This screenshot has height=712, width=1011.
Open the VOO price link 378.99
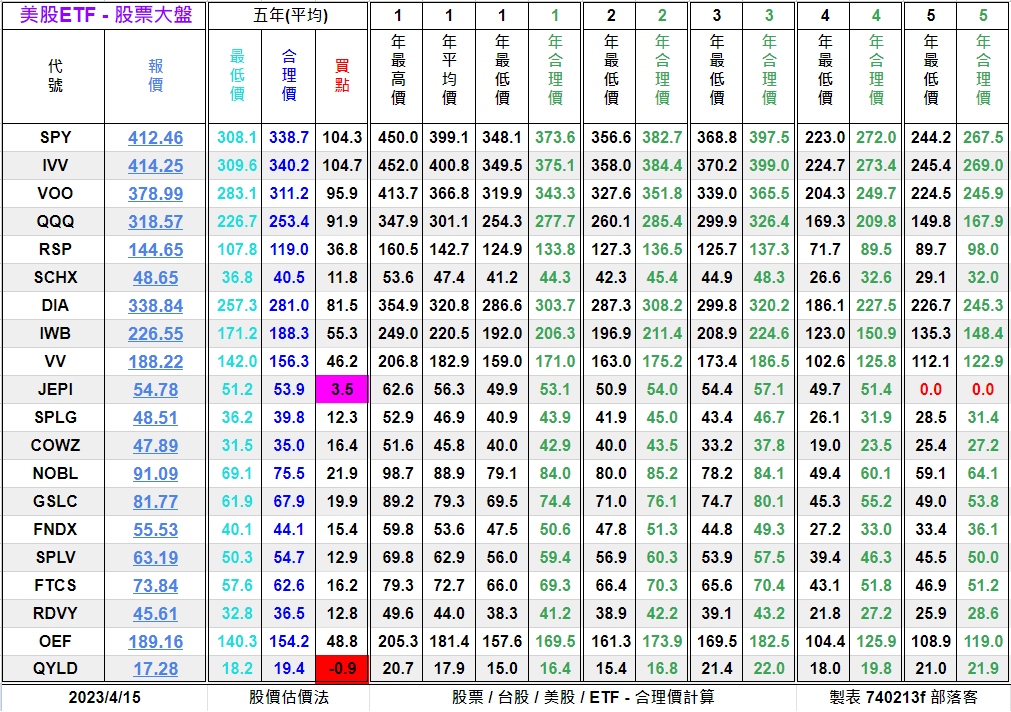click(x=155, y=194)
